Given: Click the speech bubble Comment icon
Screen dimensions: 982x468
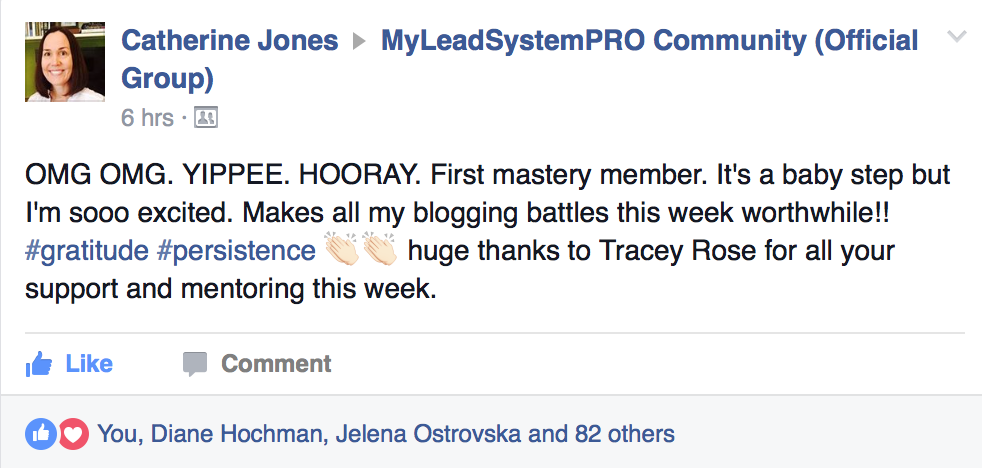Looking at the screenshot, I should coord(195,364).
